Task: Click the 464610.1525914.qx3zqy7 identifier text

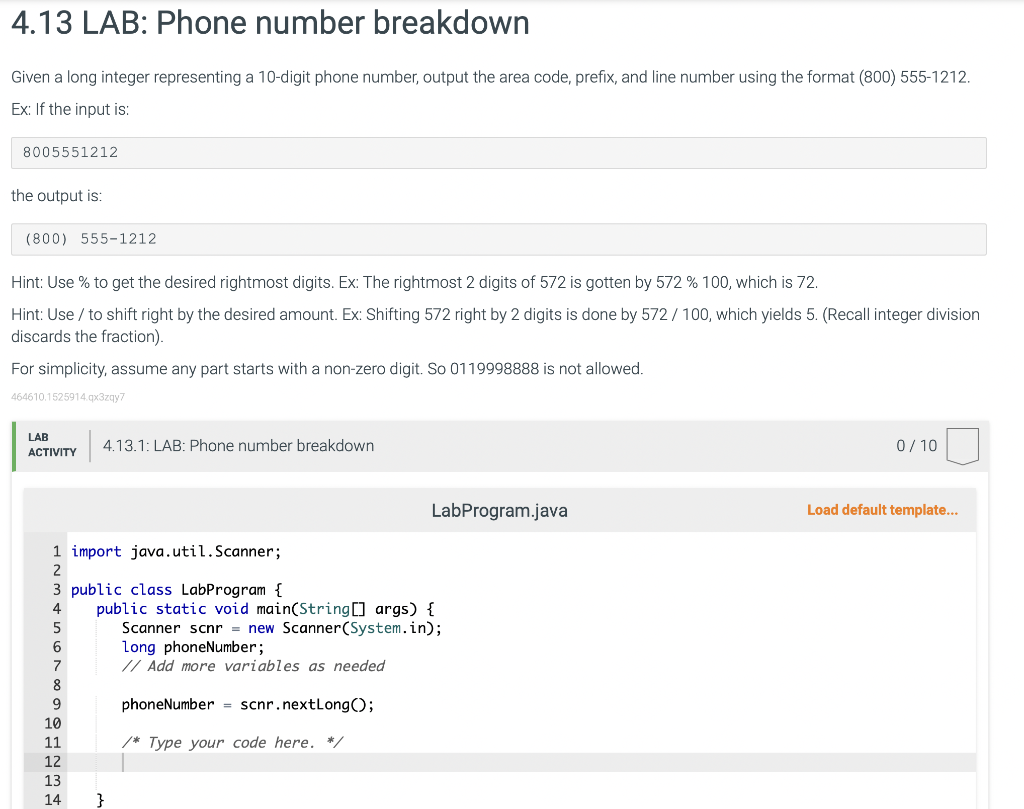Action: [67, 396]
